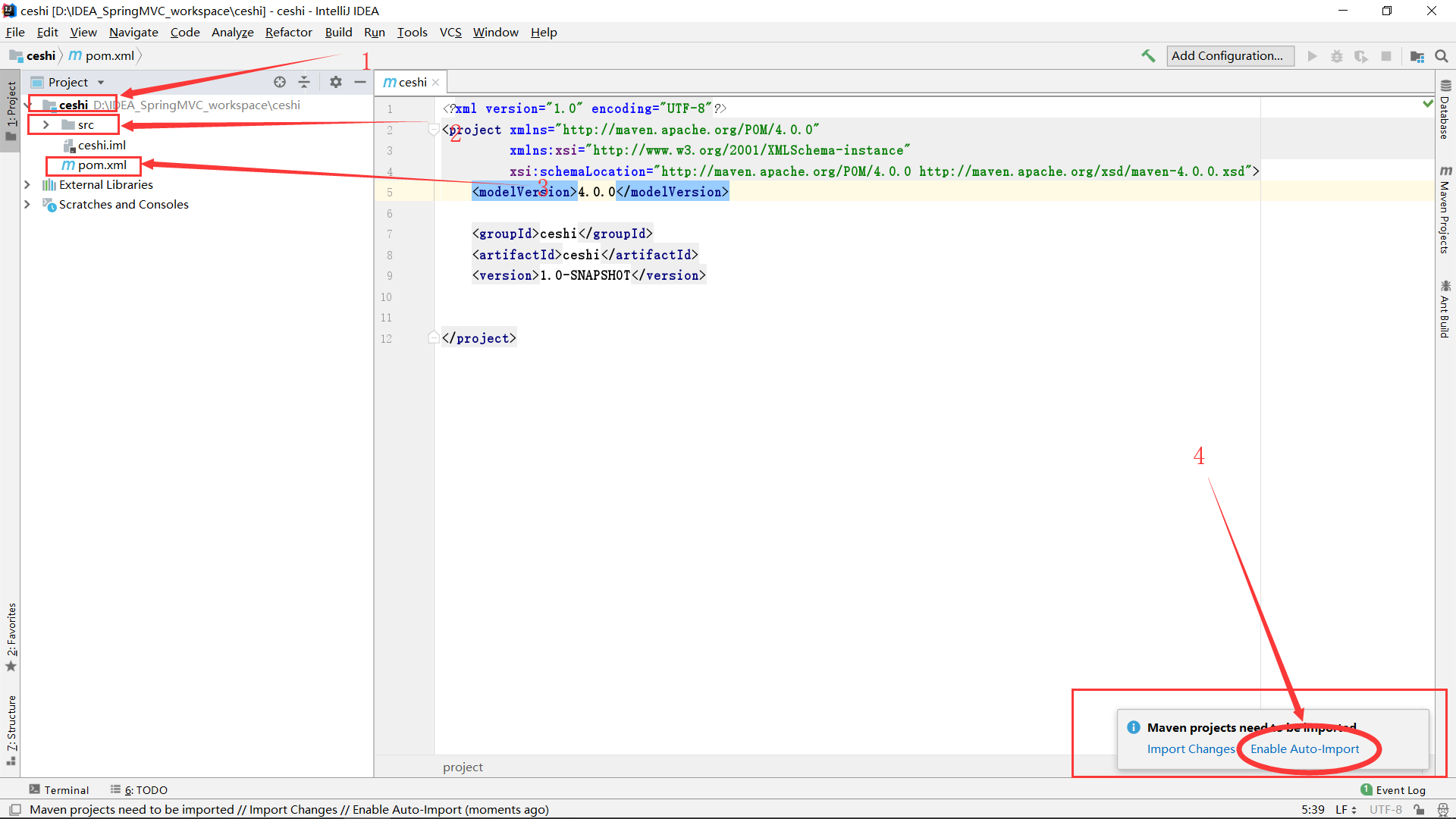The height and width of the screenshot is (819, 1456).
Task: Open the VCS menu
Action: [450, 32]
